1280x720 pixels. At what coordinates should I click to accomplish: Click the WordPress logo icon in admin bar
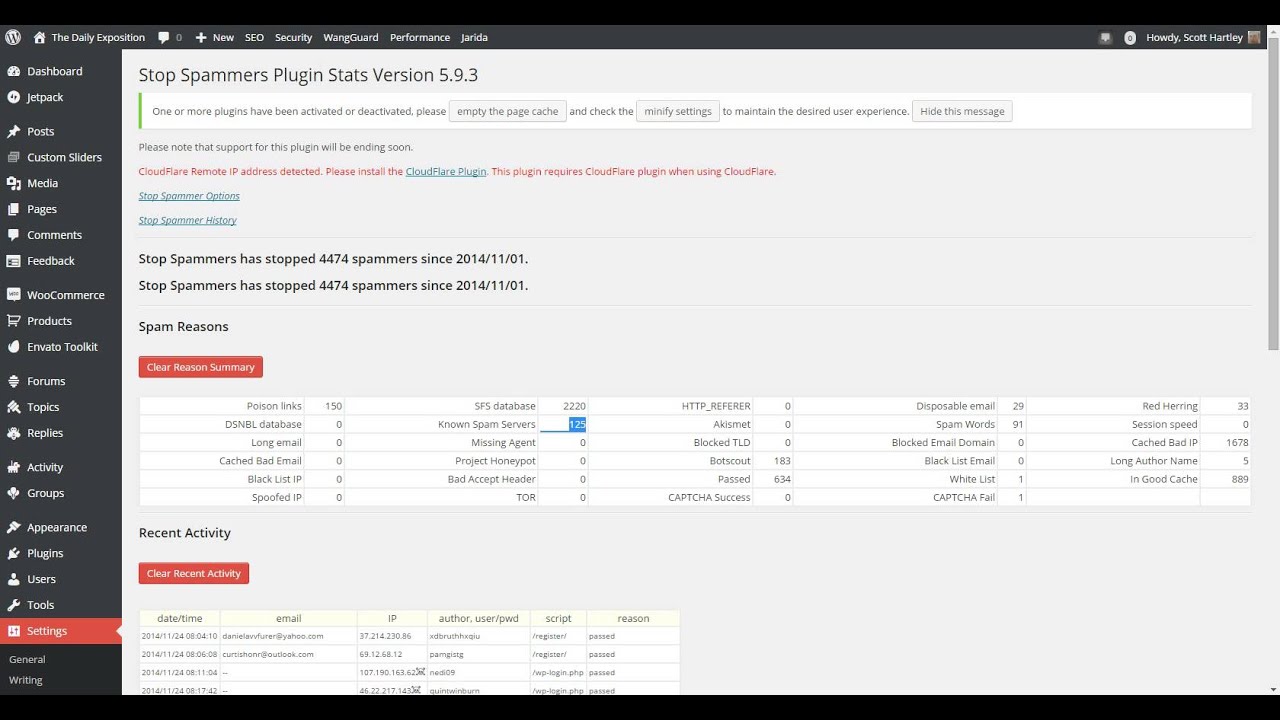(x=13, y=37)
